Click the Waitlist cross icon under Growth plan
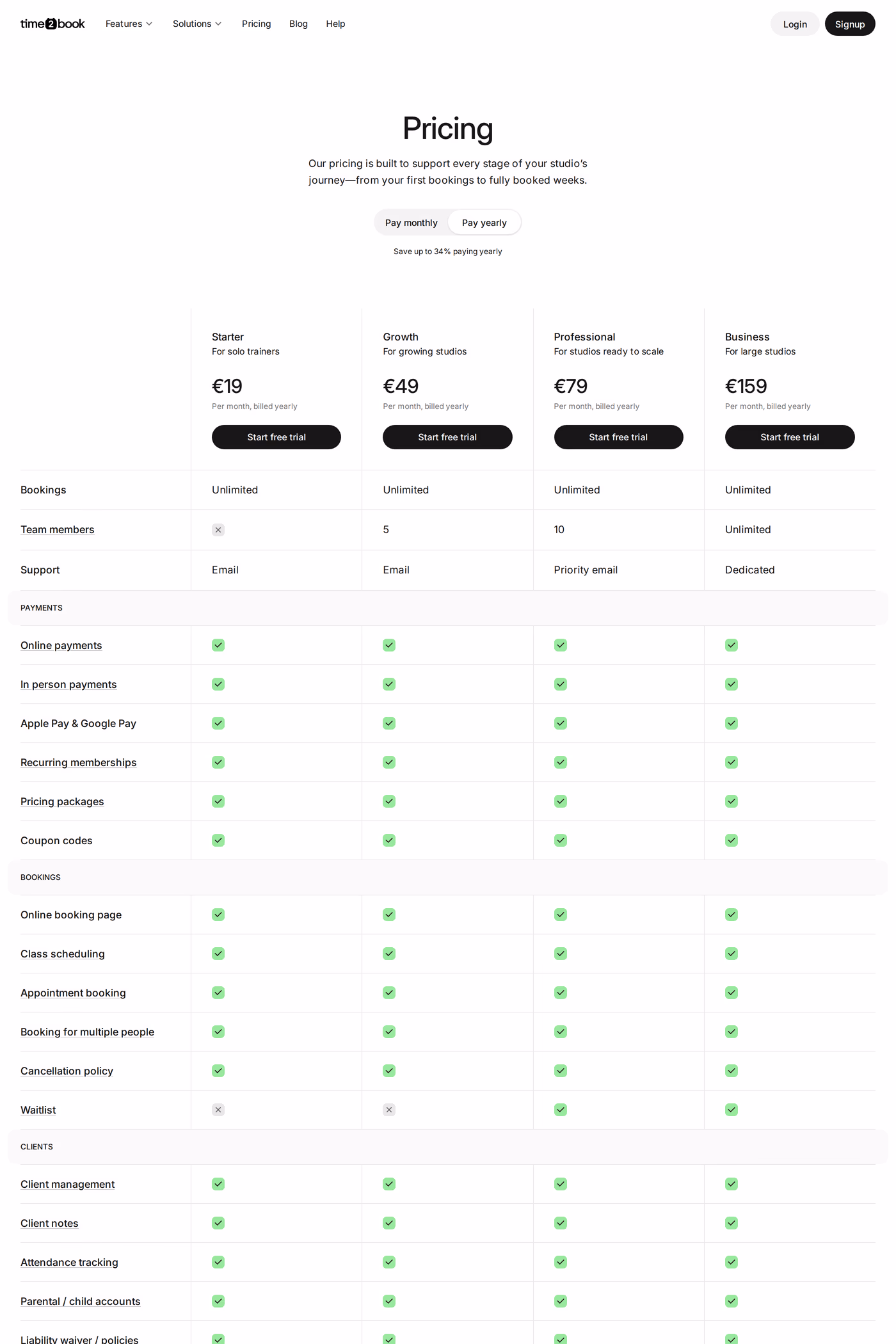Image resolution: width=896 pixels, height=1344 pixels. tap(389, 1110)
